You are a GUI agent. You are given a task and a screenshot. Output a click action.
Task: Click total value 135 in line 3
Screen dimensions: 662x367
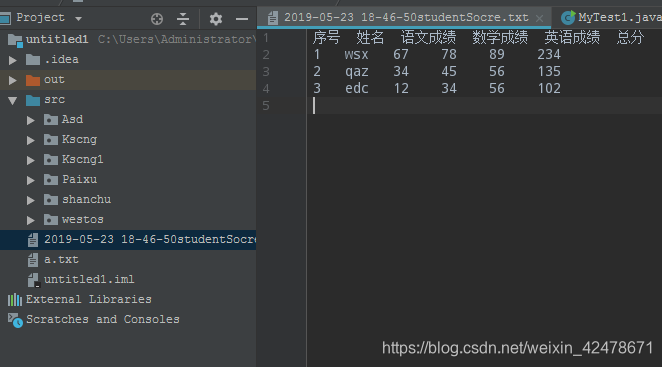[x=549, y=71]
